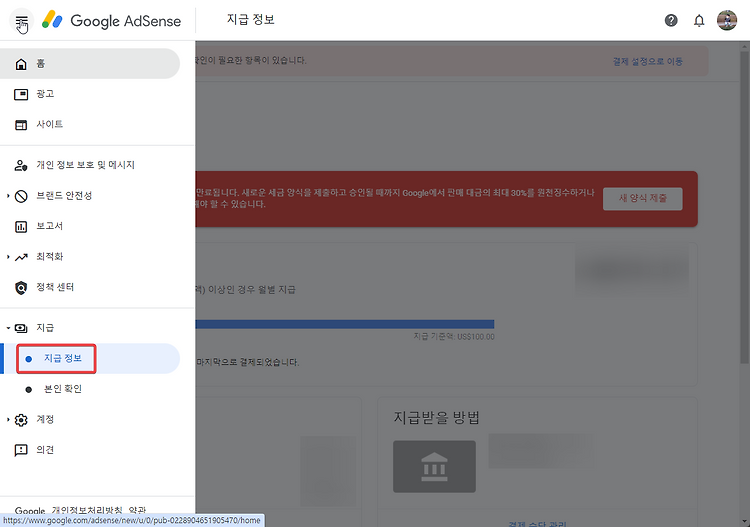Open the notifications bell icon
Viewport: 750px width, 527px height.
tap(699, 21)
